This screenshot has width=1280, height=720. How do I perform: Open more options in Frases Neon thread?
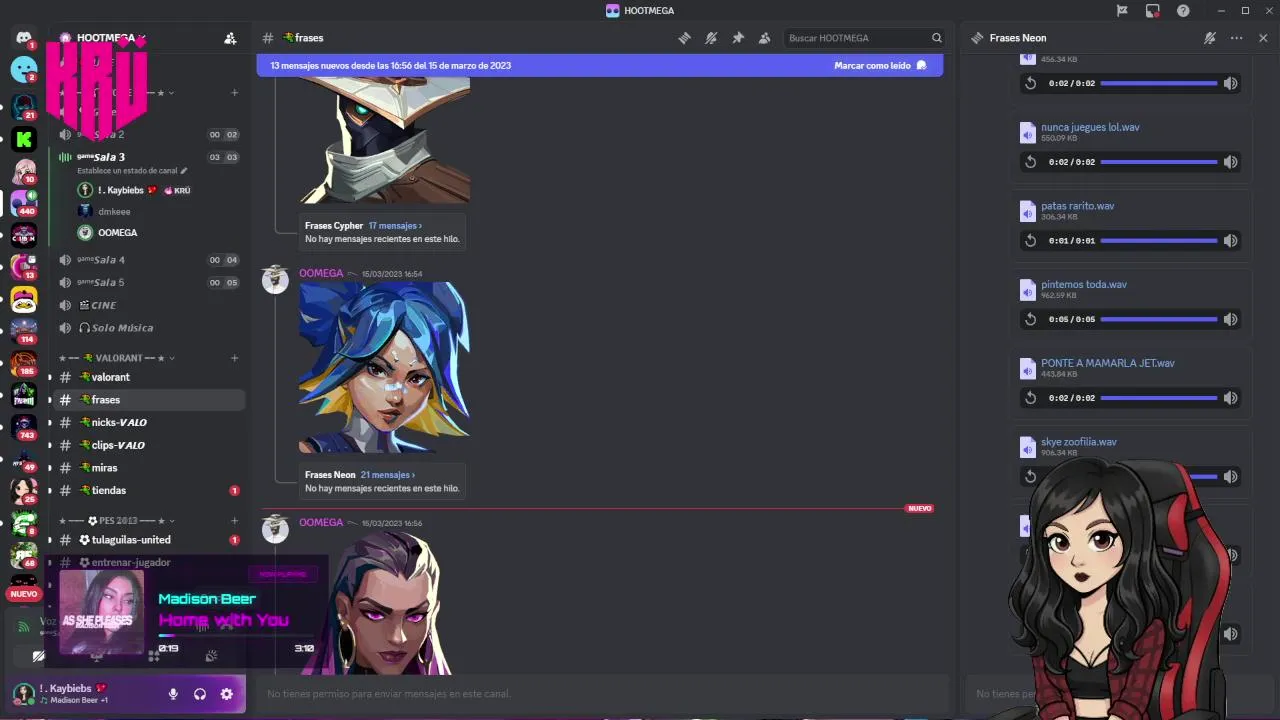1237,38
